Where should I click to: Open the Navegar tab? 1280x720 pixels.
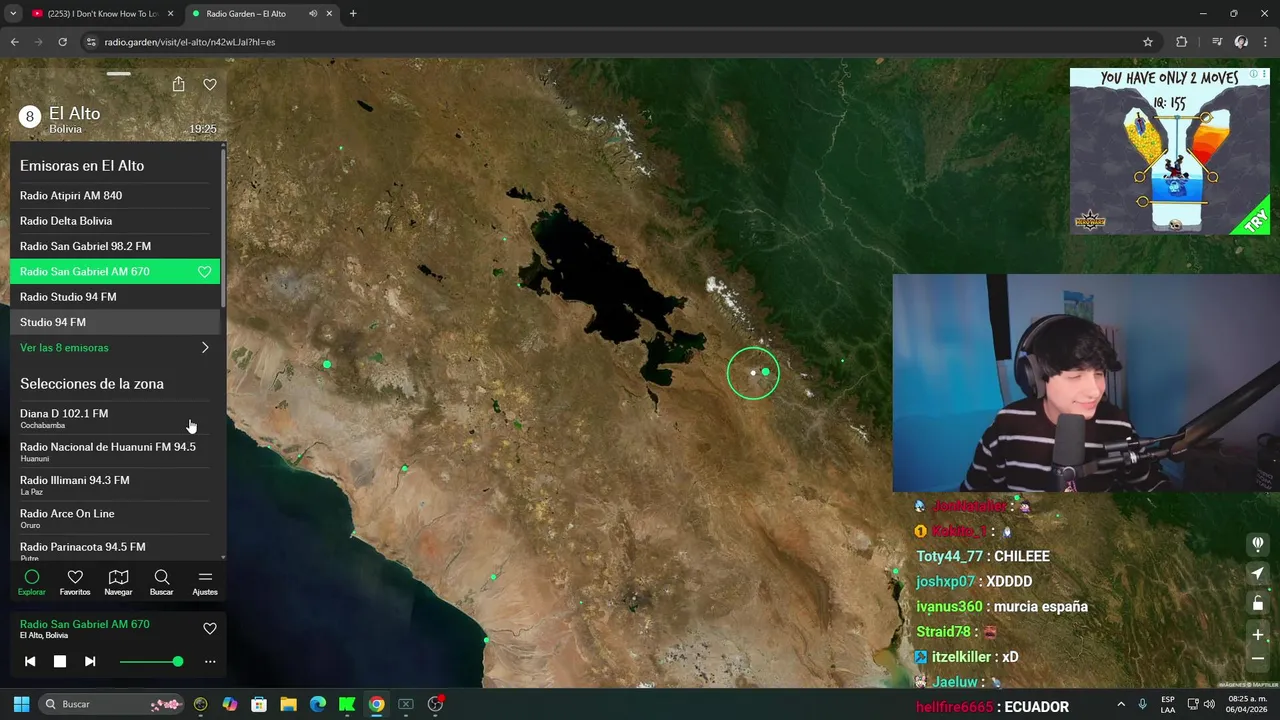118,583
